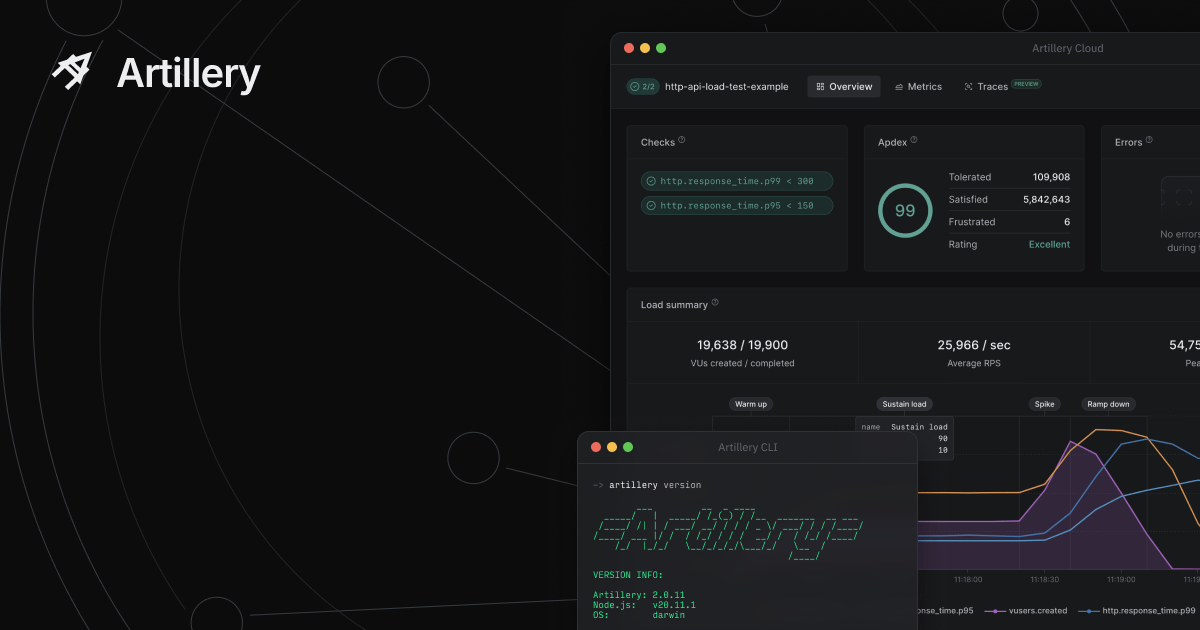Viewport: 1200px width, 630px height.
Task: Click the 25,966 / sec average RPS
Action: [974, 345]
